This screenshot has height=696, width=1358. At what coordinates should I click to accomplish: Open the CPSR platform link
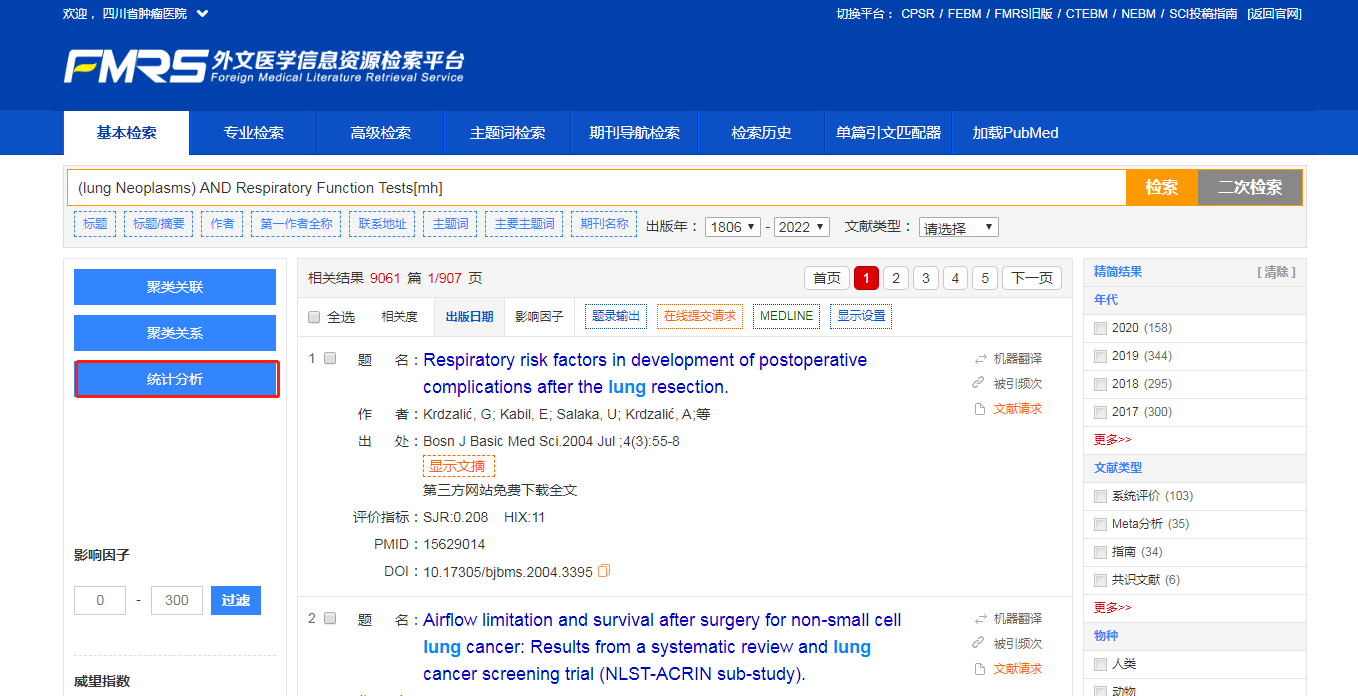[918, 14]
